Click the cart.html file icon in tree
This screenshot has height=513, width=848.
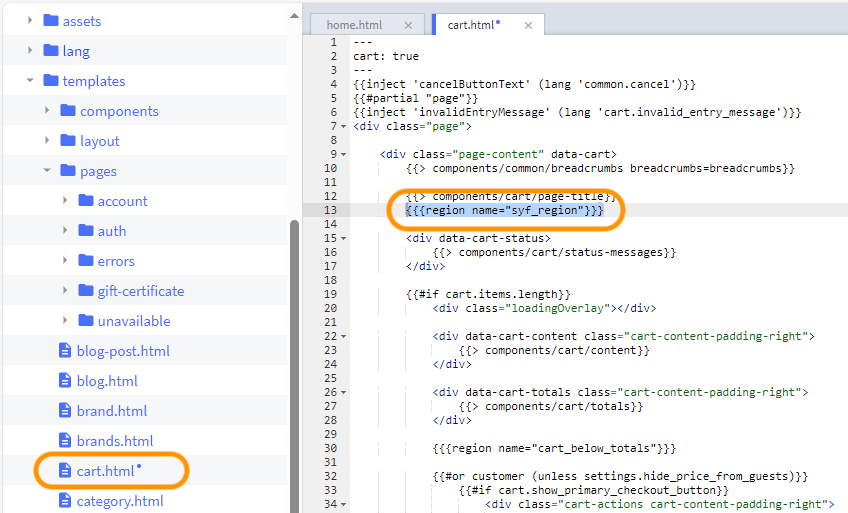click(65, 471)
